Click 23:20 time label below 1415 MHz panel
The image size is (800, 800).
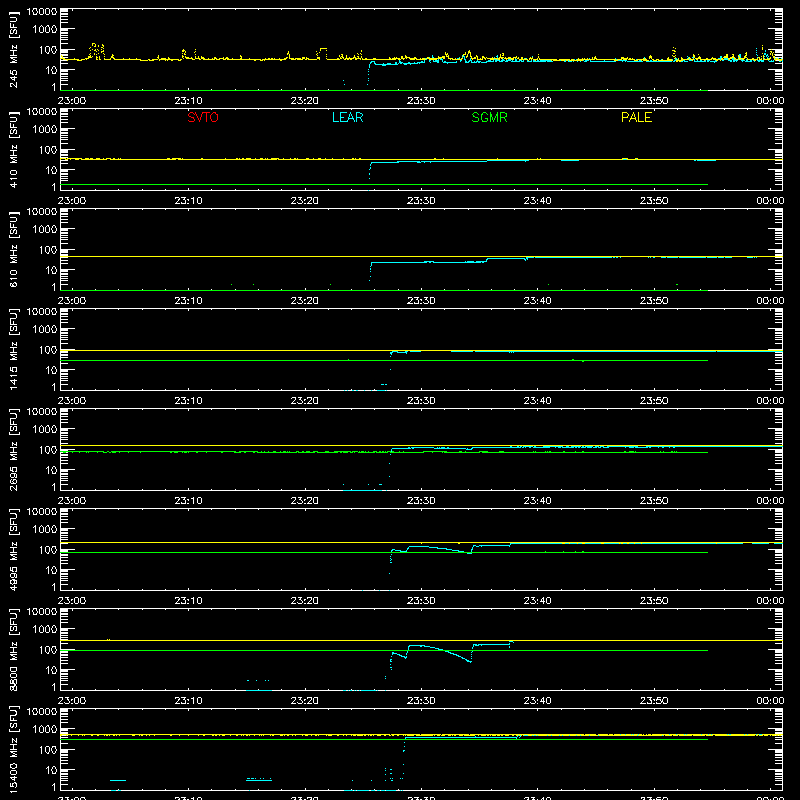pos(305,401)
